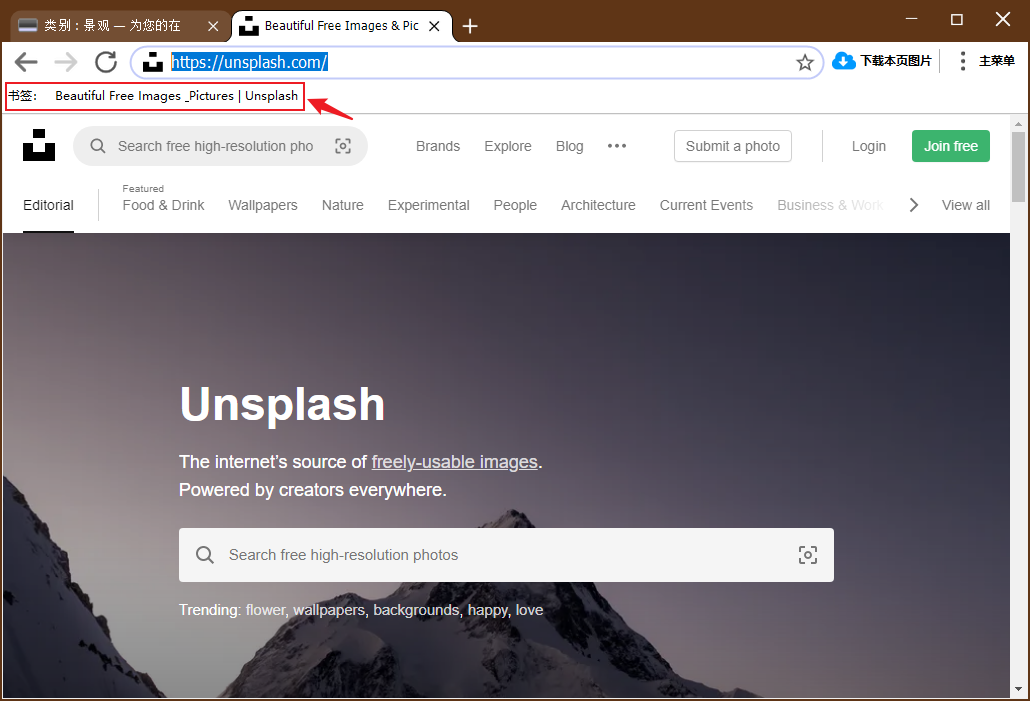The image size is (1030, 701).
Task: Focus the hero search photos field
Action: coord(506,555)
